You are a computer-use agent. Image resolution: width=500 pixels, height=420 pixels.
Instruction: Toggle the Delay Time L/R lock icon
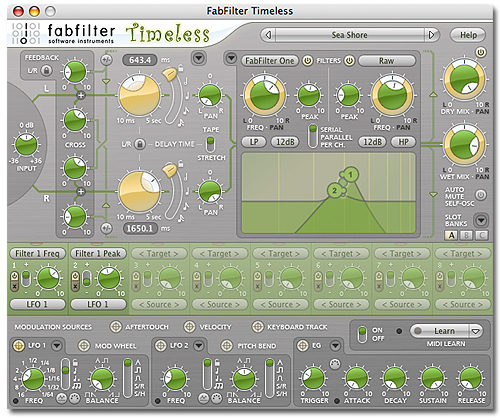140,144
